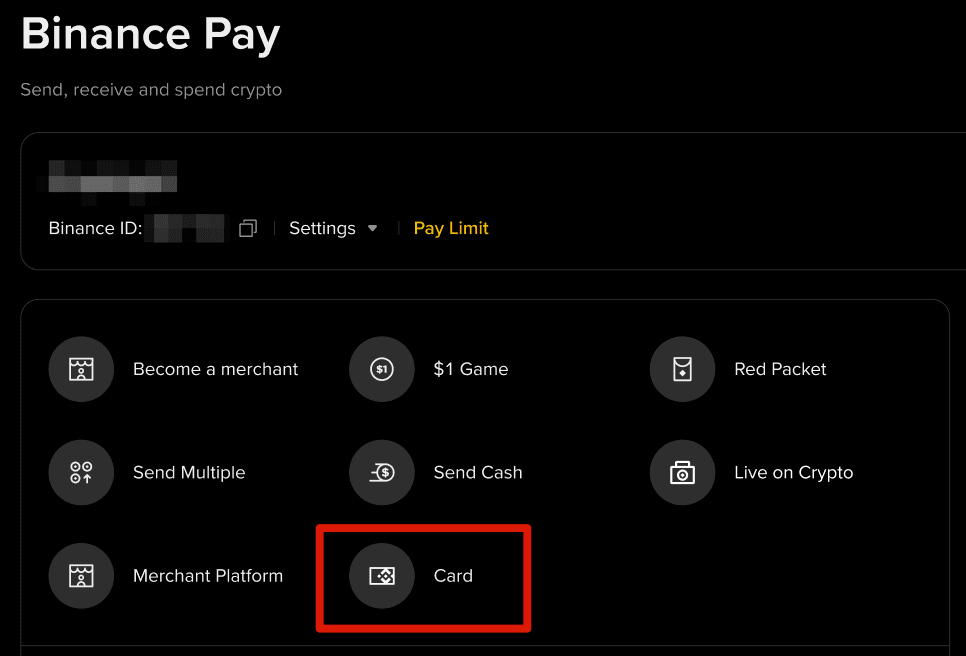Image resolution: width=966 pixels, height=656 pixels.
Task: Open the Pay Limit link
Action: 451,229
